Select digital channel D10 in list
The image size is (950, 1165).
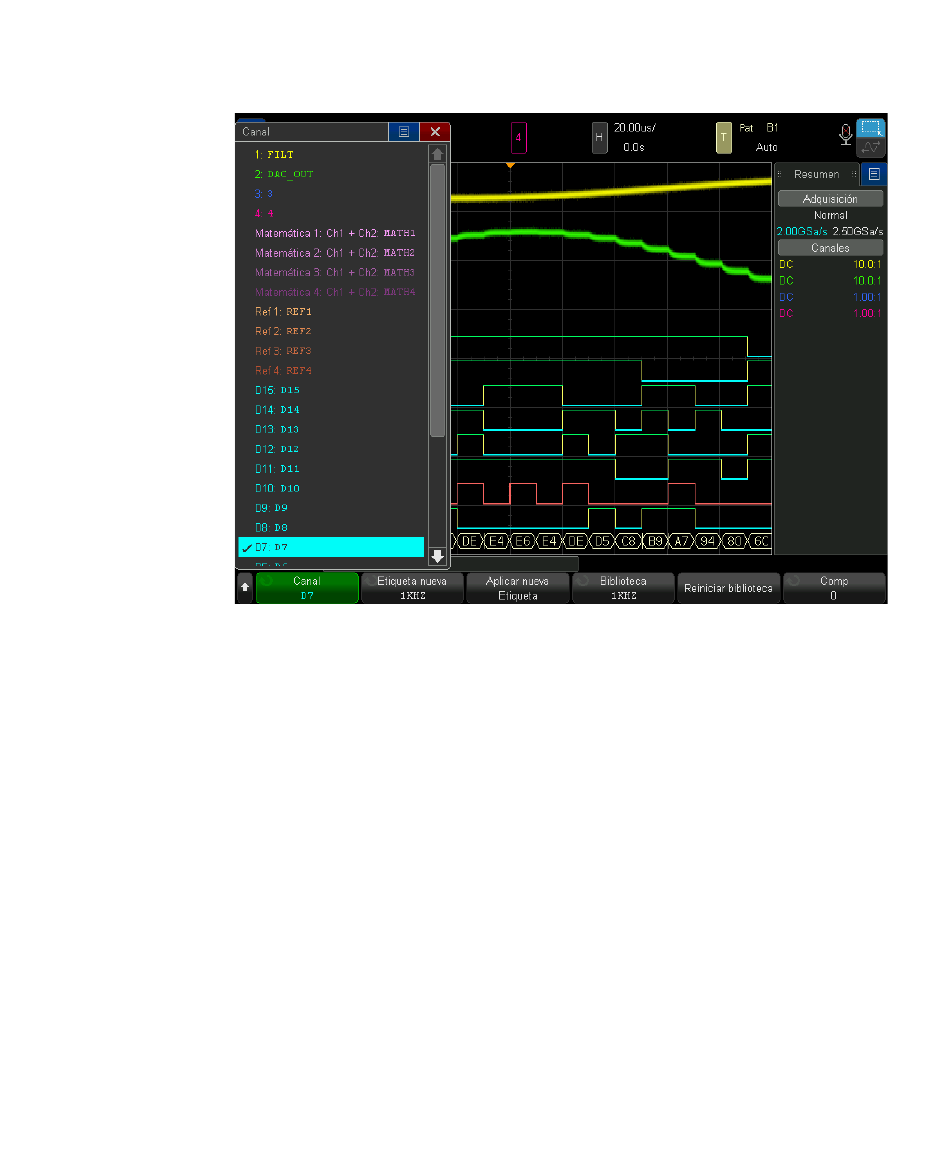pos(331,489)
